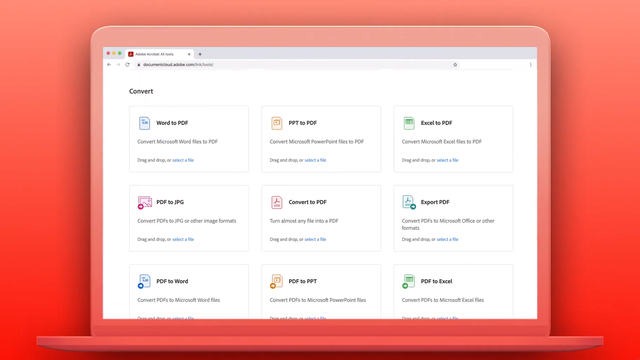Image resolution: width=640 pixels, height=360 pixels.
Task: Go forward with the browser forward arrow
Action: click(118, 64)
